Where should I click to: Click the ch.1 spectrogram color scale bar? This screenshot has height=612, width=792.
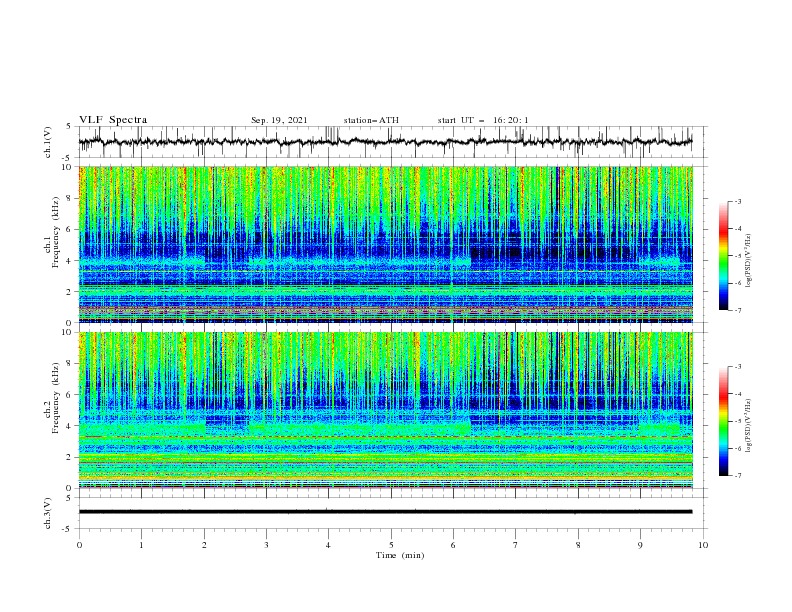point(723,255)
